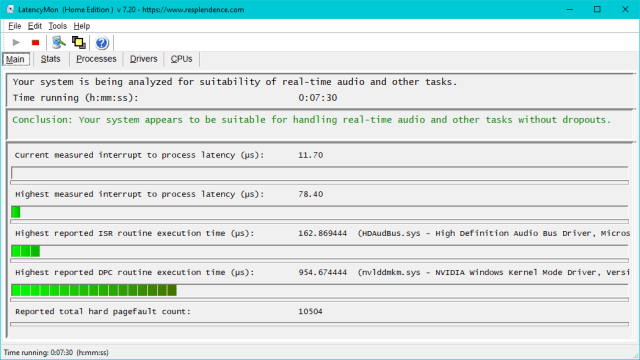Stop monitoring with the red square button
The height and width of the screenshot is (360, 640).
pyautogui.click(x=36, y=42)
